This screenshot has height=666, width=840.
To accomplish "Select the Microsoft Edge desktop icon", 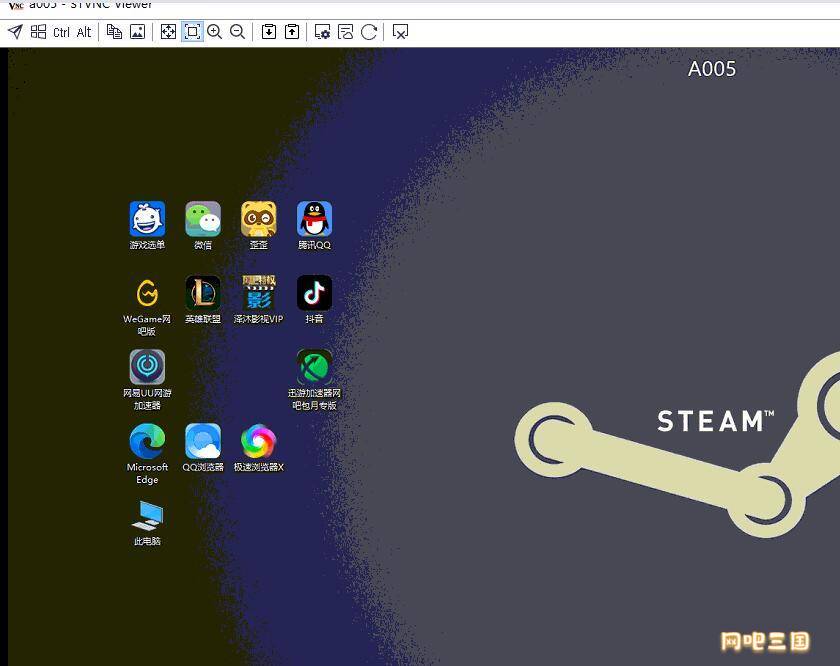I will (x=147, y=454).
